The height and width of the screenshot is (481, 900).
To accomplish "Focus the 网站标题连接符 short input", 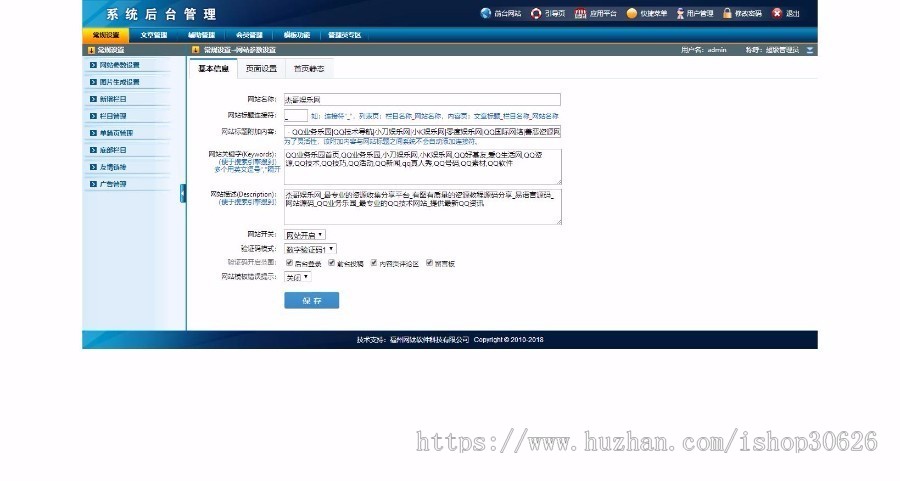I will 296,115.
